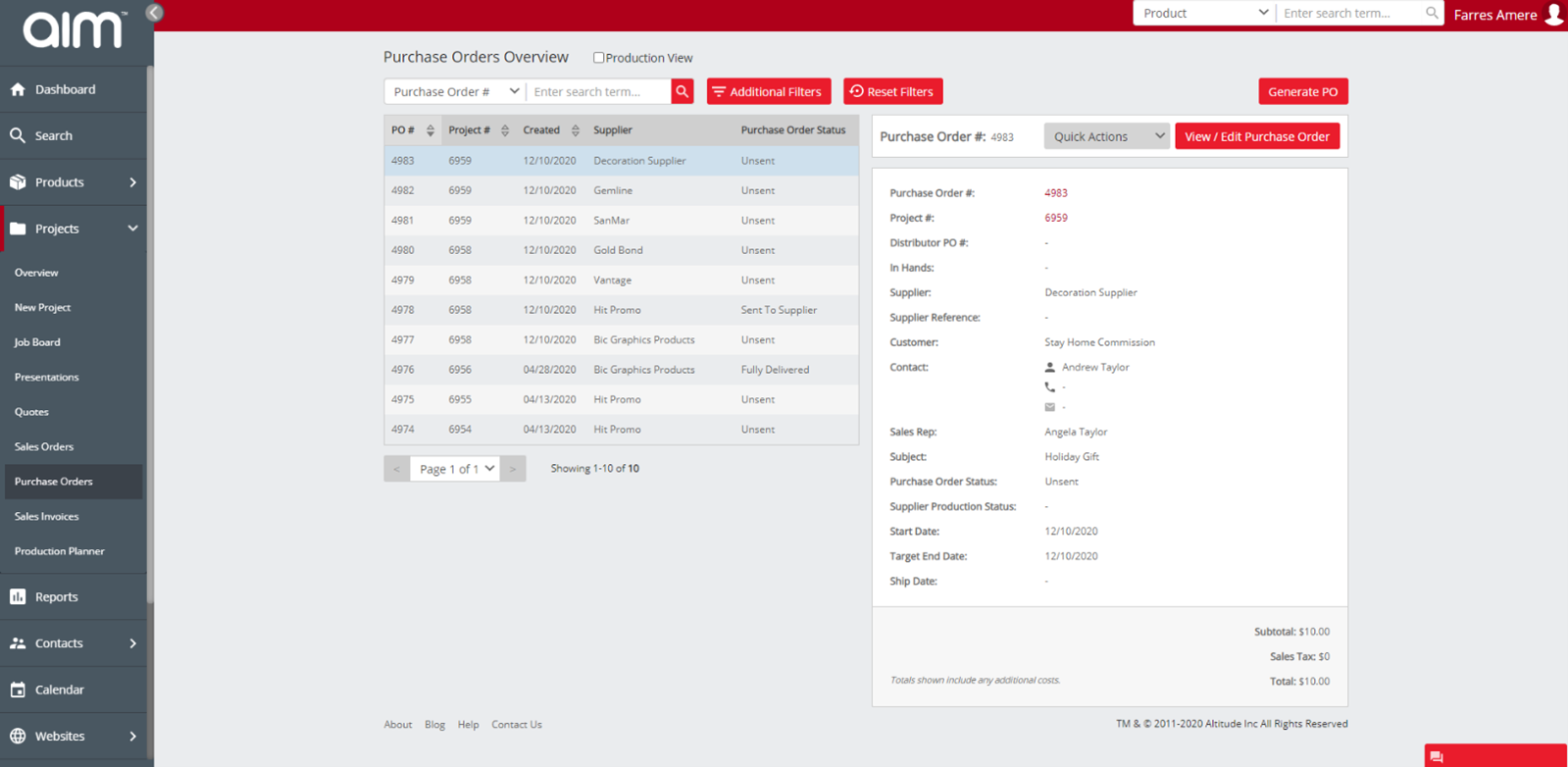Open Production Planner menu item
Image resolution: width=1568 pixels, height=767 pixels.
59,551
